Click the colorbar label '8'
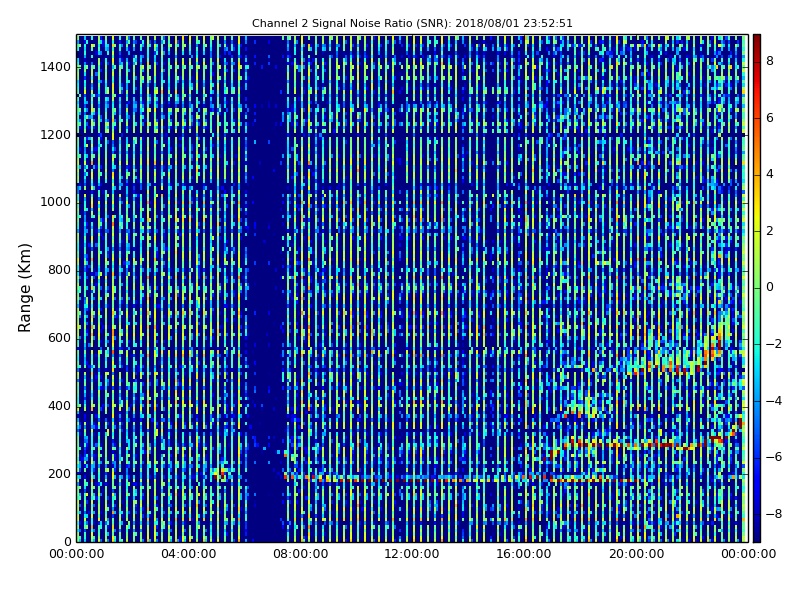The height and width of the screenshot is (600, 800). (770, 61)
